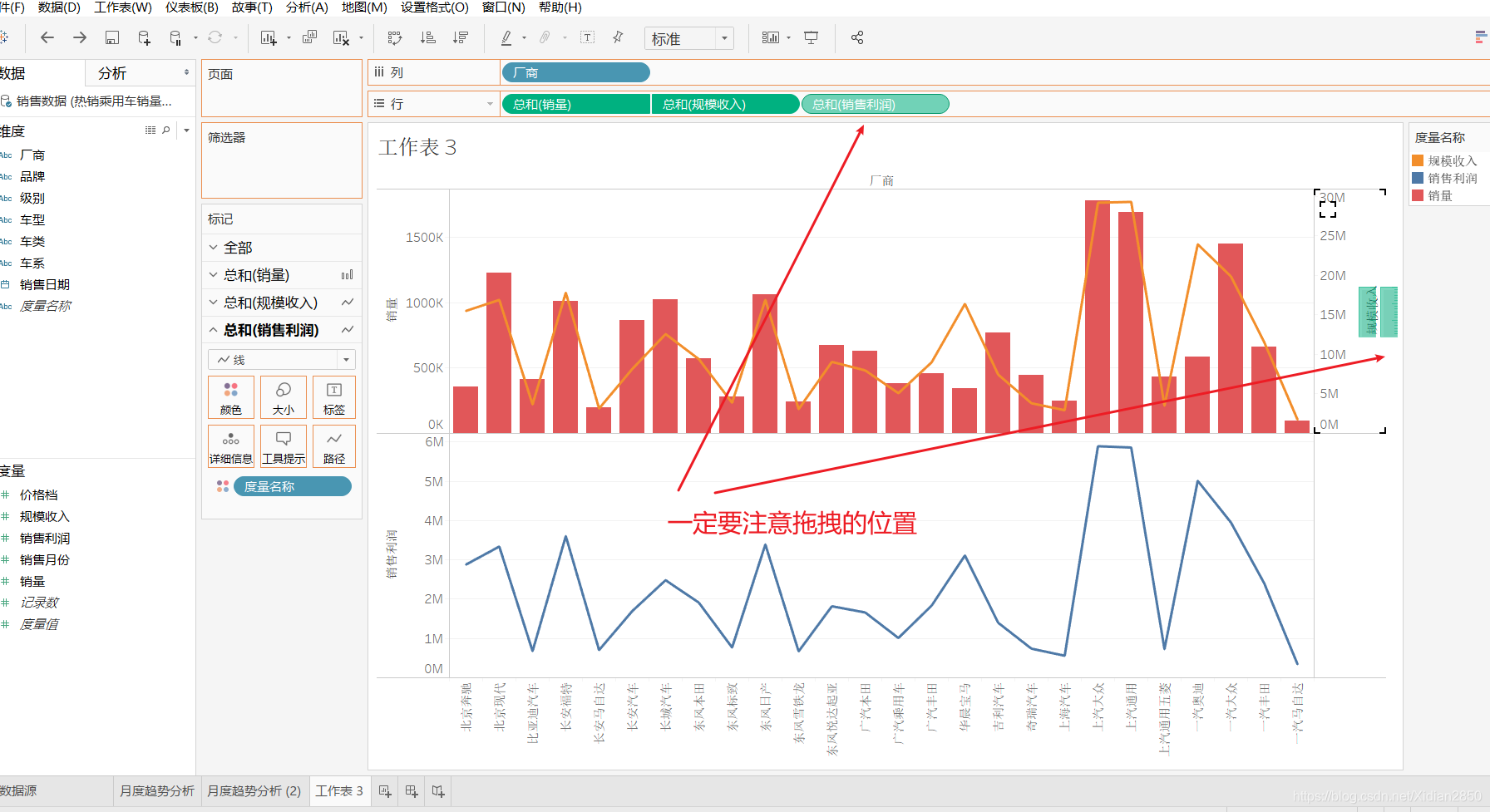This screenshot has height=812, width=1490.
Task: Click the highlight pen icon
Action: (506, 37)
